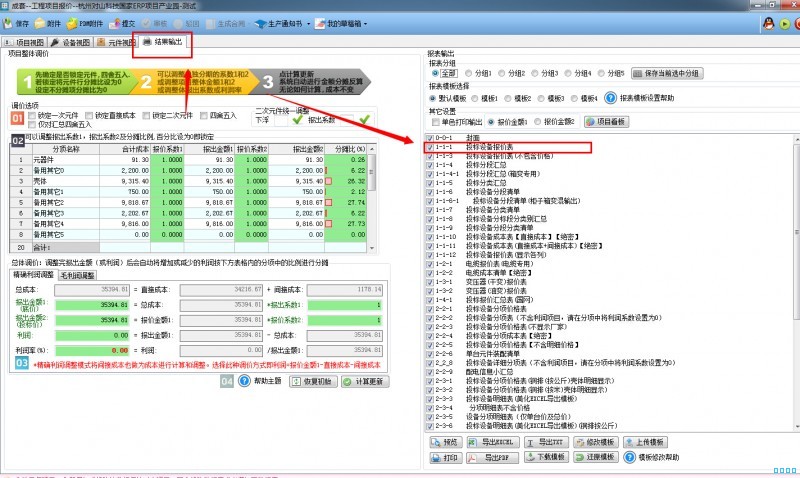This screenshot has width=800, height=478.
Task: Select the 2-2-9 配电信息小汇总 row
Action: [x=609, y=372]
